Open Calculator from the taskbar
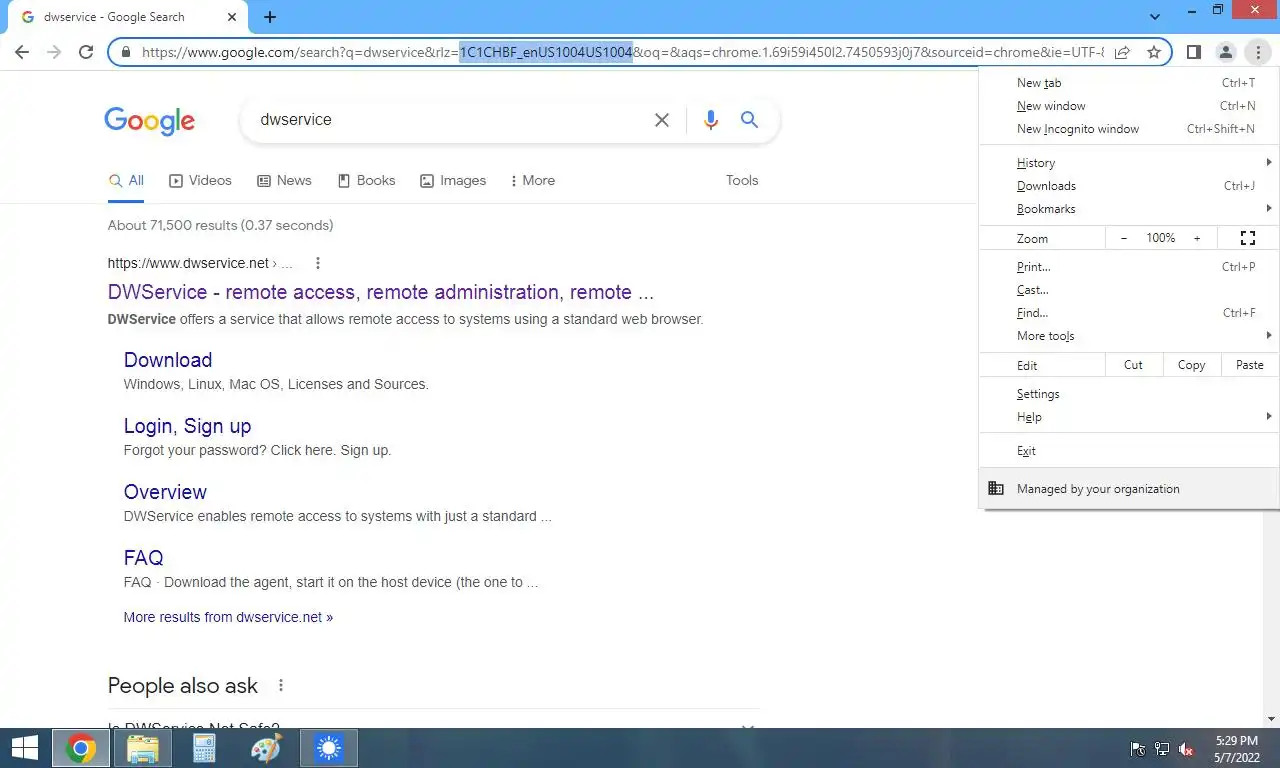The height and width of the screenshot is (768, 1280). [x=204, y=748]
